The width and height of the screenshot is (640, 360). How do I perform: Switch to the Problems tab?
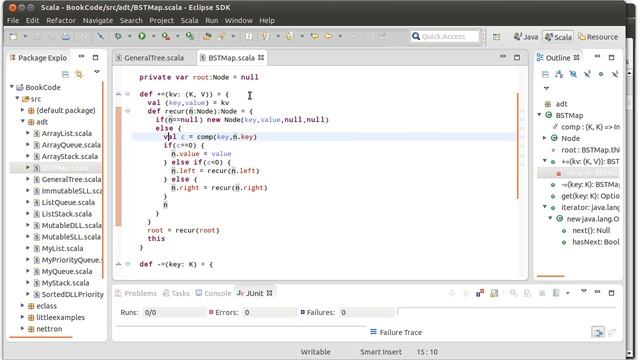coord(136,293)
